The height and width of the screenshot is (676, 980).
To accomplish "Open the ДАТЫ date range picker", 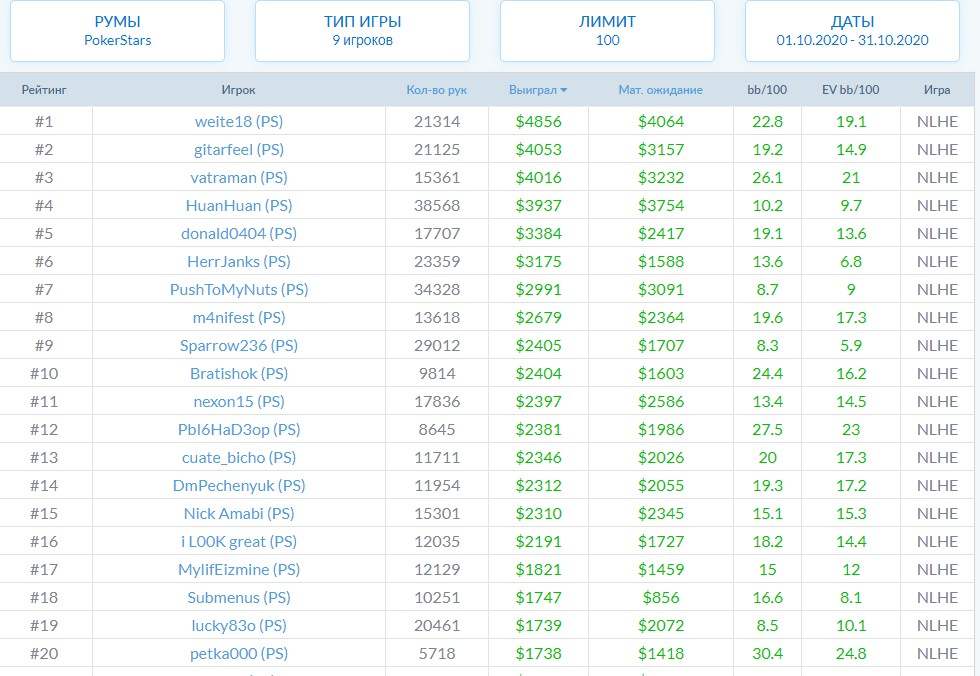I will pyautogui.click(x=852, y=31).
